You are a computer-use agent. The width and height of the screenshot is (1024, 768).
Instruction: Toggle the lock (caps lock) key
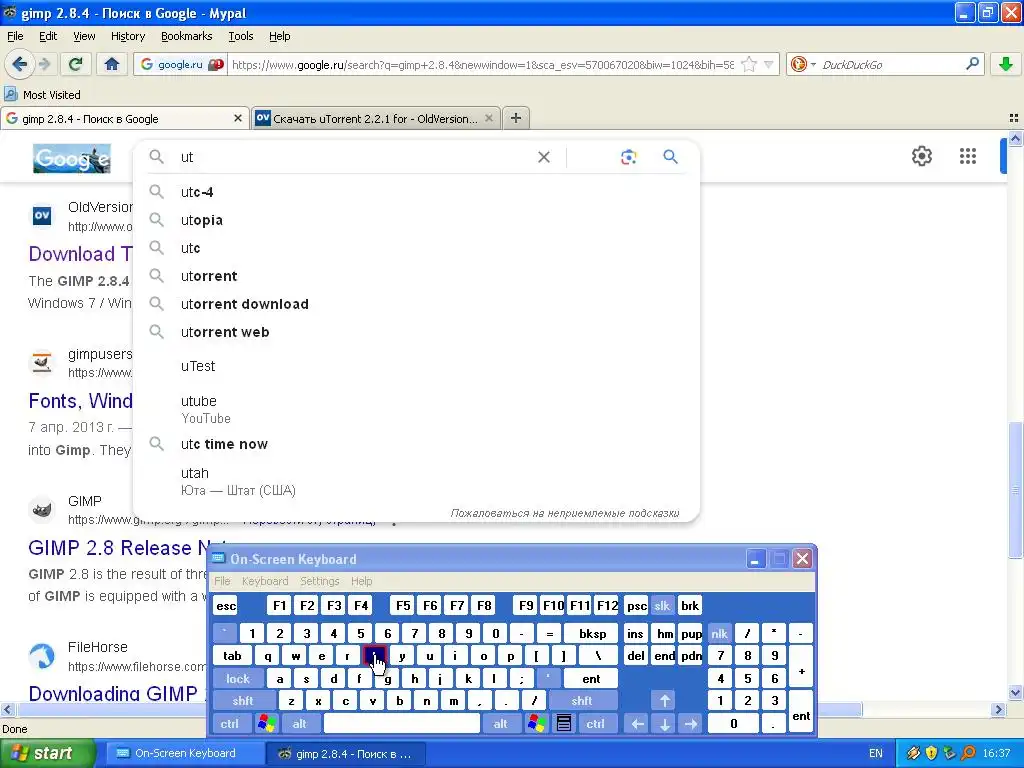tap(238, 679)
